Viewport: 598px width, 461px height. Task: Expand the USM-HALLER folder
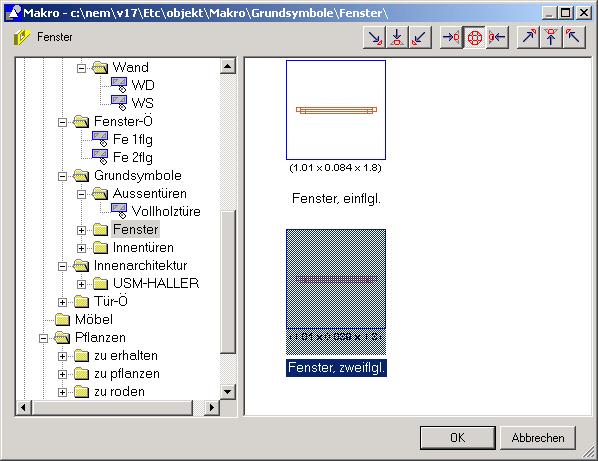pyautogui.click(x=81, y=284)
